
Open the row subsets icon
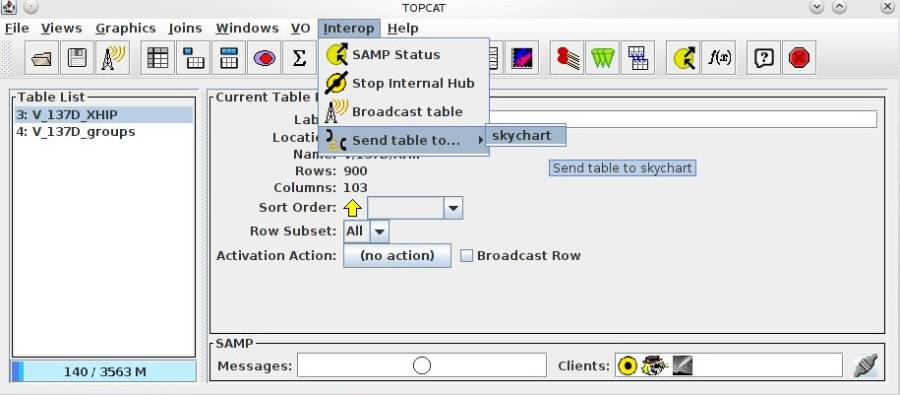tap(264, 58)
